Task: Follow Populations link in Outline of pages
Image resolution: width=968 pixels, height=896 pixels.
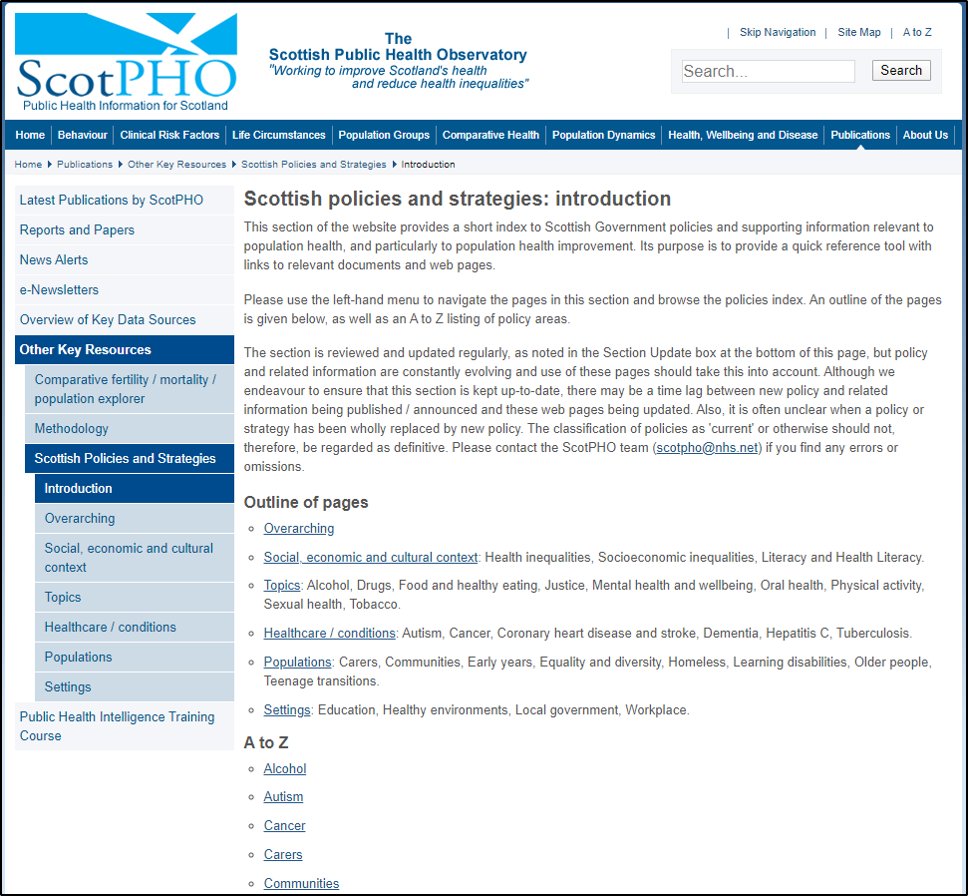Action: click(298, 662)
